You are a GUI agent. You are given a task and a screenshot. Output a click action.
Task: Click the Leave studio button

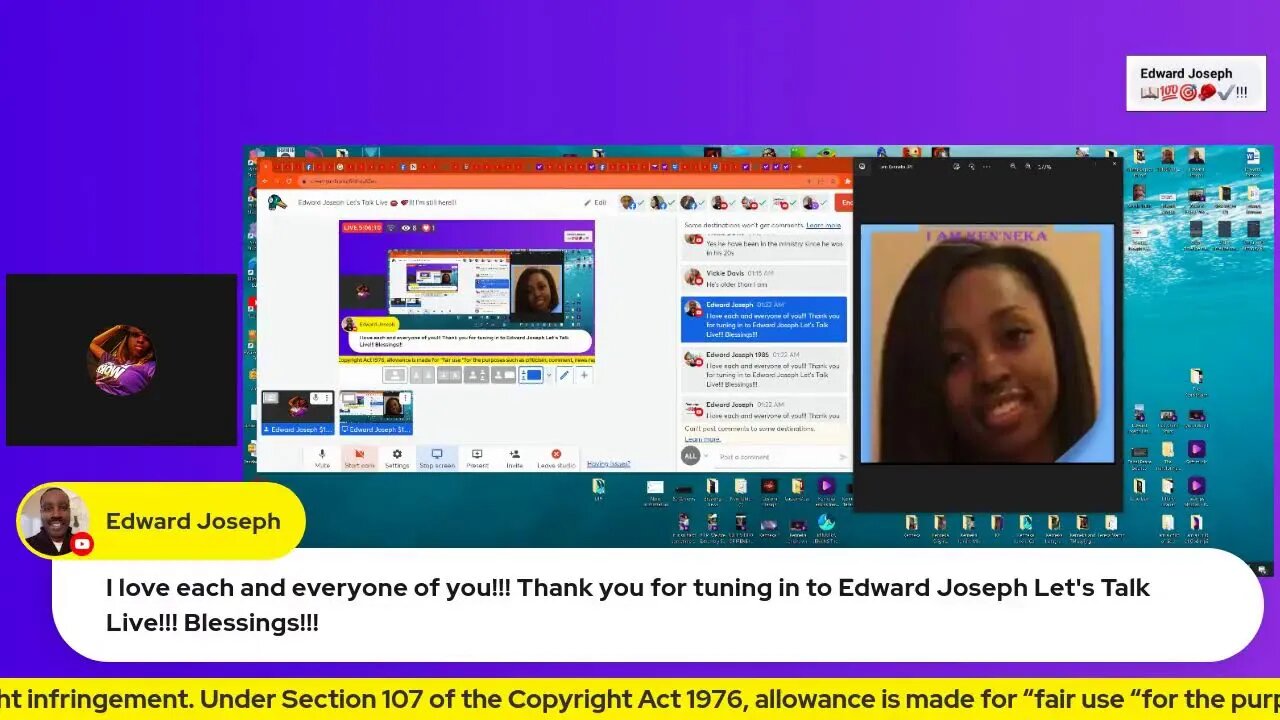point(556,458)
